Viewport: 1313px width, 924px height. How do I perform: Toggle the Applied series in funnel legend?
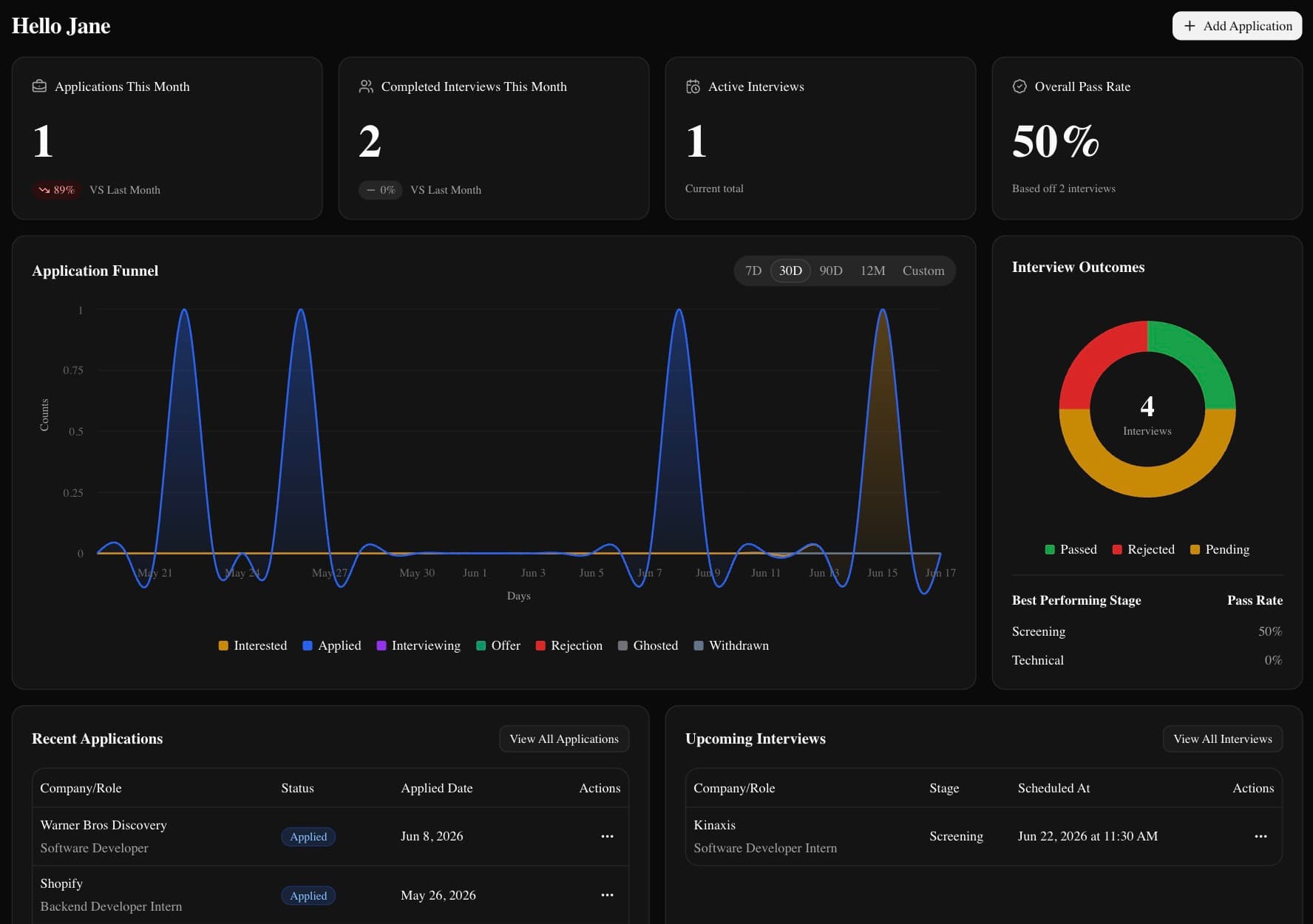click(x=332, y=645)
